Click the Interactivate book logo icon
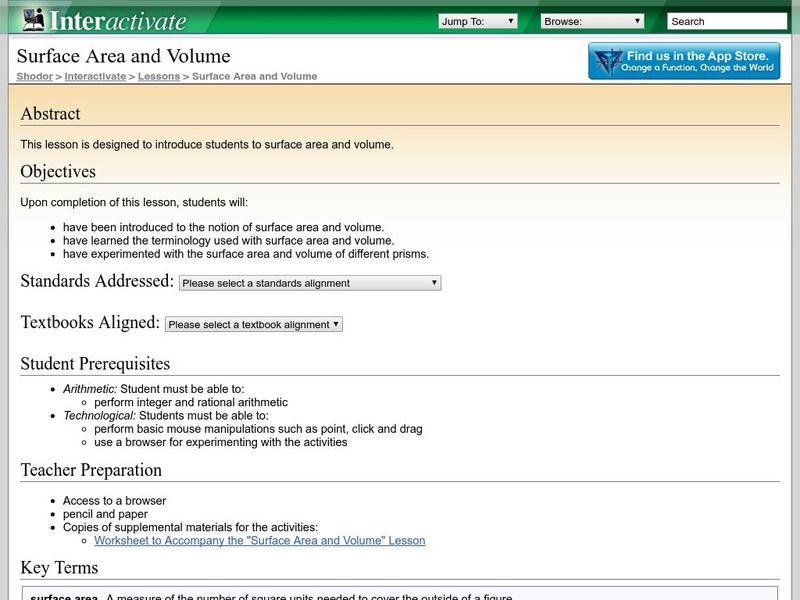This screenshot has width=800, height=600. (35, 20)
